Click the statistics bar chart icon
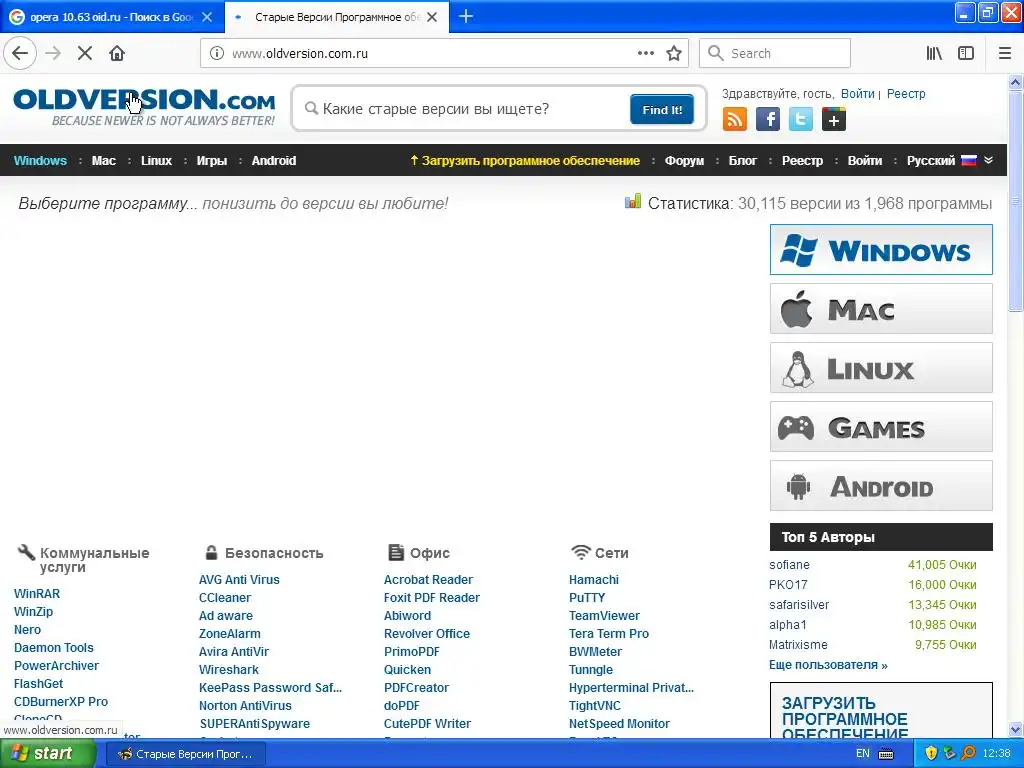 pos(633,202)
